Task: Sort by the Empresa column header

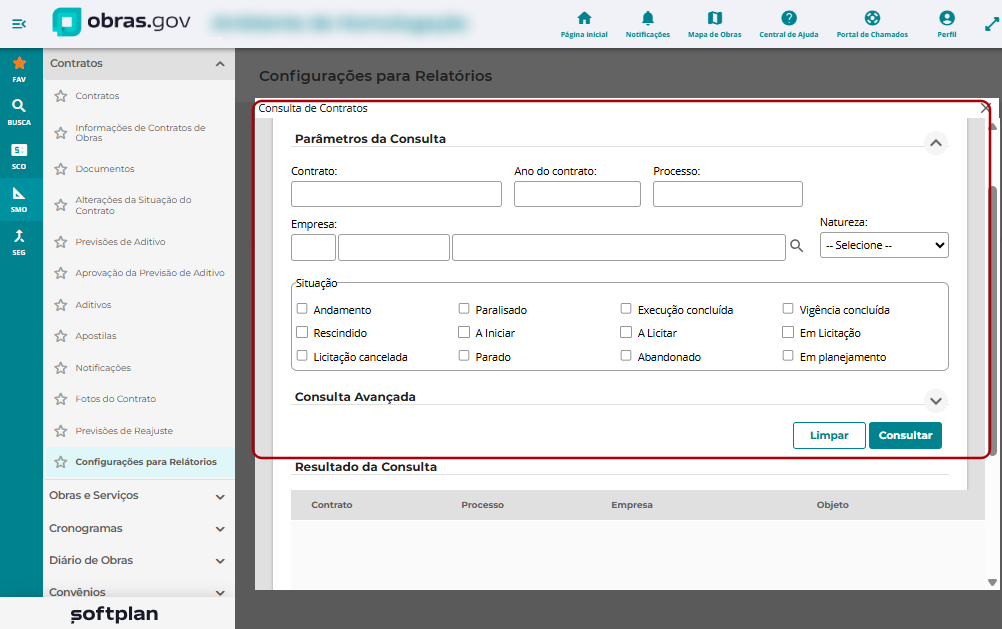Action: point(631,505)
